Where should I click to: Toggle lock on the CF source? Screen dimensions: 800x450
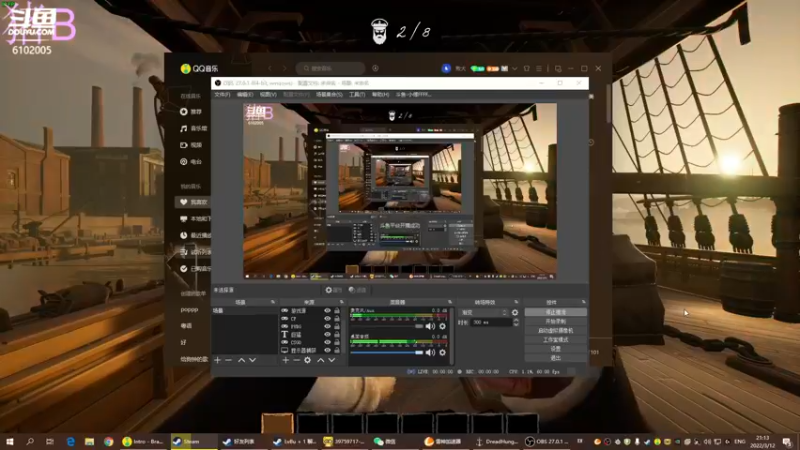tap(337, 318)
